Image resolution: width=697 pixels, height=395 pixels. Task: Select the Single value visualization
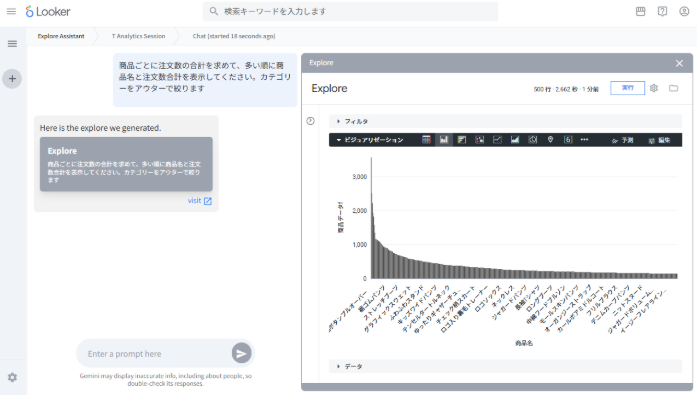pyautogui.click(x=568, y=140)
